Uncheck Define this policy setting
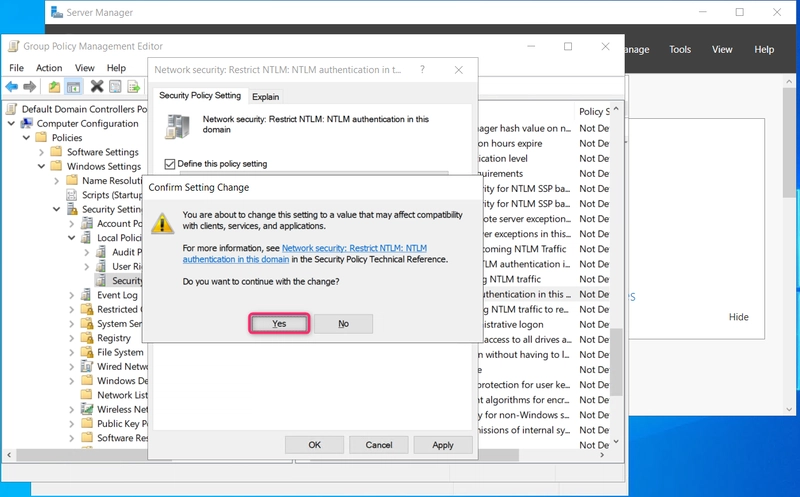800x497 pixels. (x=169, y=164)
